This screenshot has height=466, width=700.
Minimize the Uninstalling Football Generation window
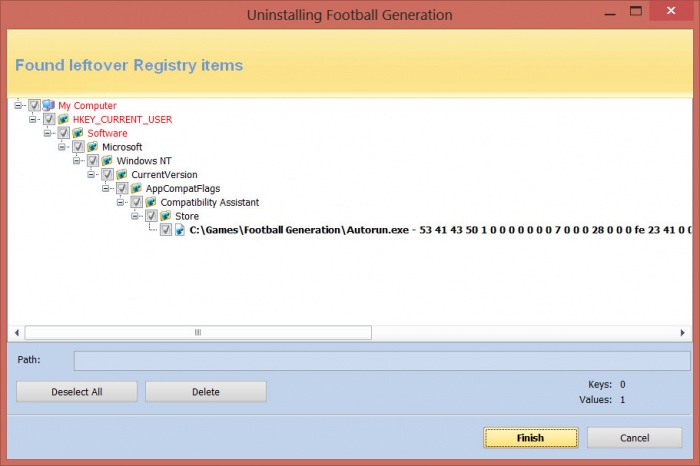tap(610, 12)
